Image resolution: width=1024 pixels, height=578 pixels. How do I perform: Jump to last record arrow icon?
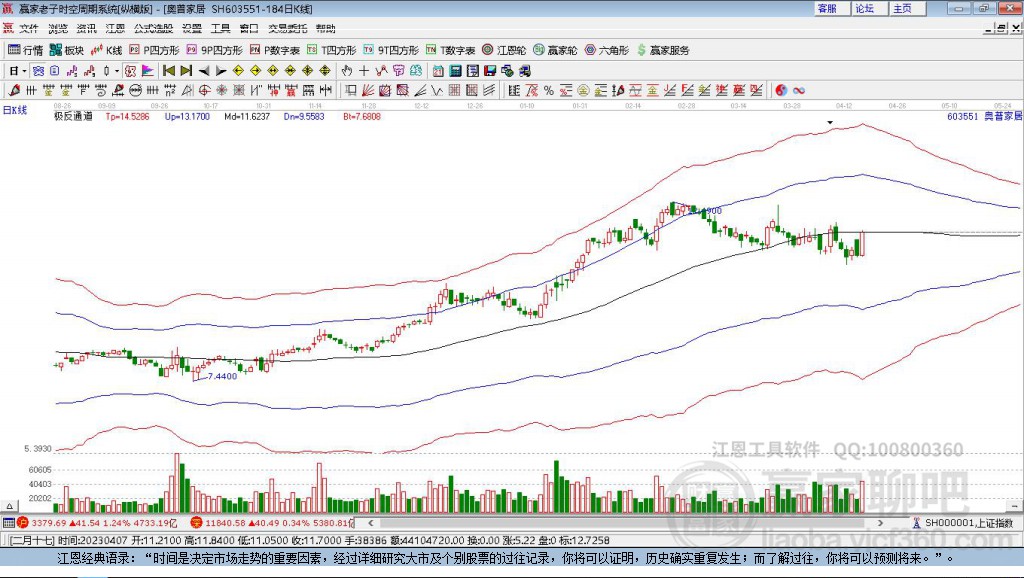(186, 71)
